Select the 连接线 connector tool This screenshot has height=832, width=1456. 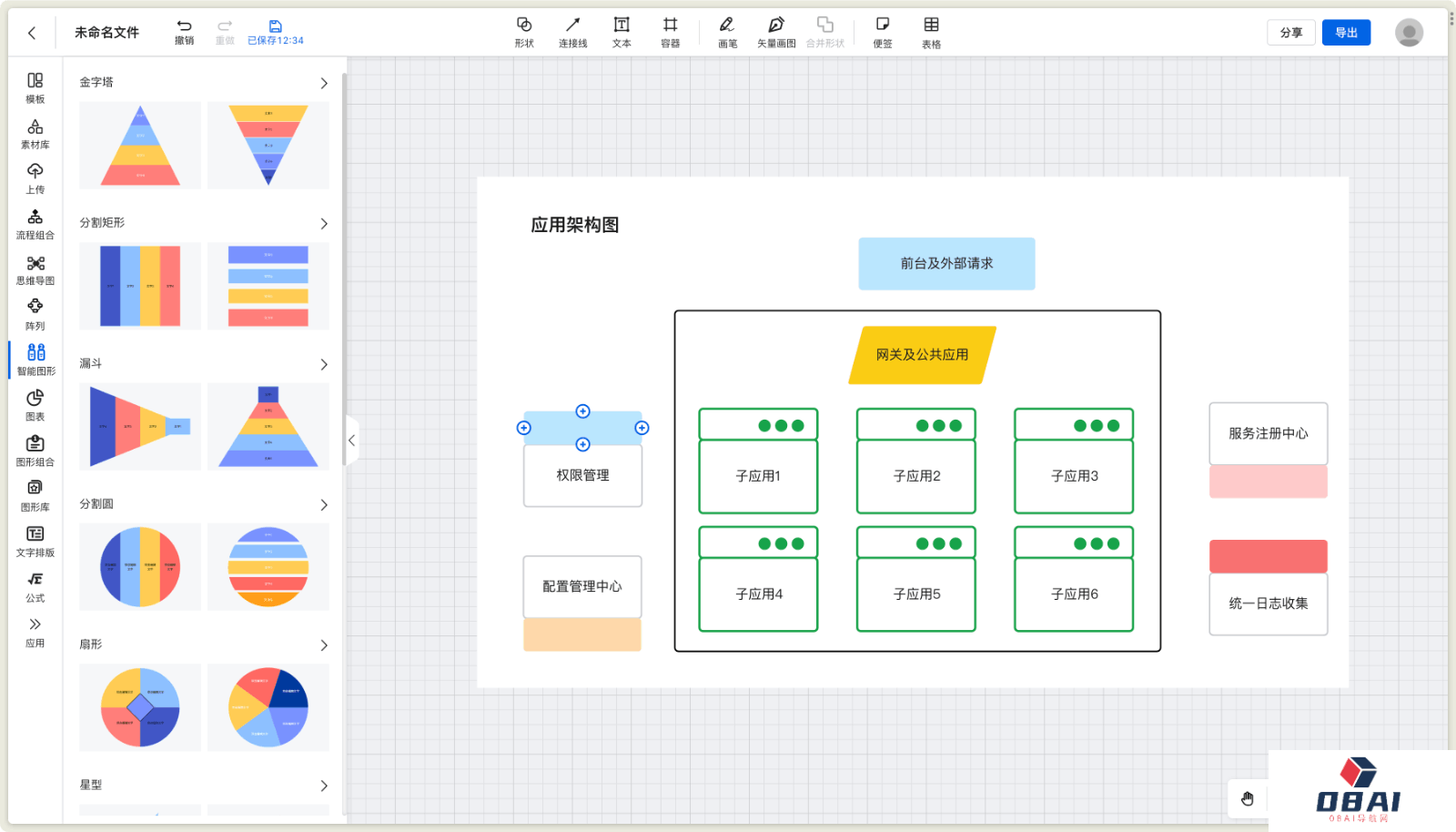572,31
